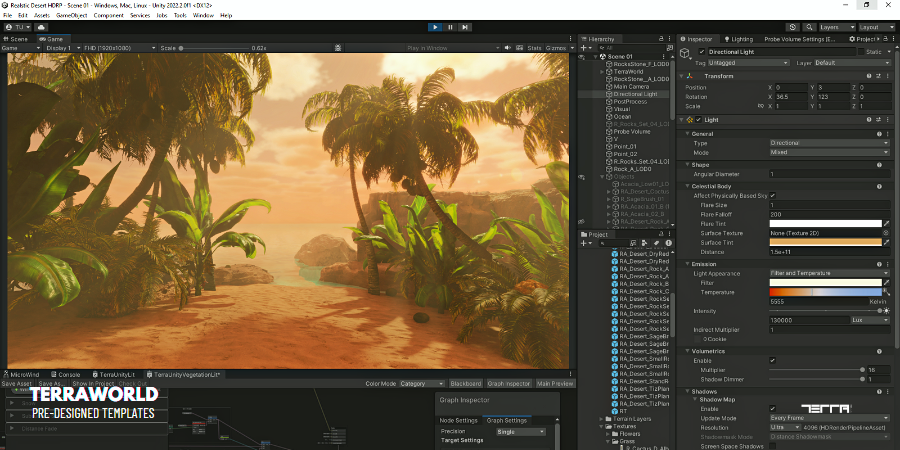The height and width of the screenshot is (450, 900).
Task: Select PostProcess object in Hierarchy
Action: [x=630, y=102]
